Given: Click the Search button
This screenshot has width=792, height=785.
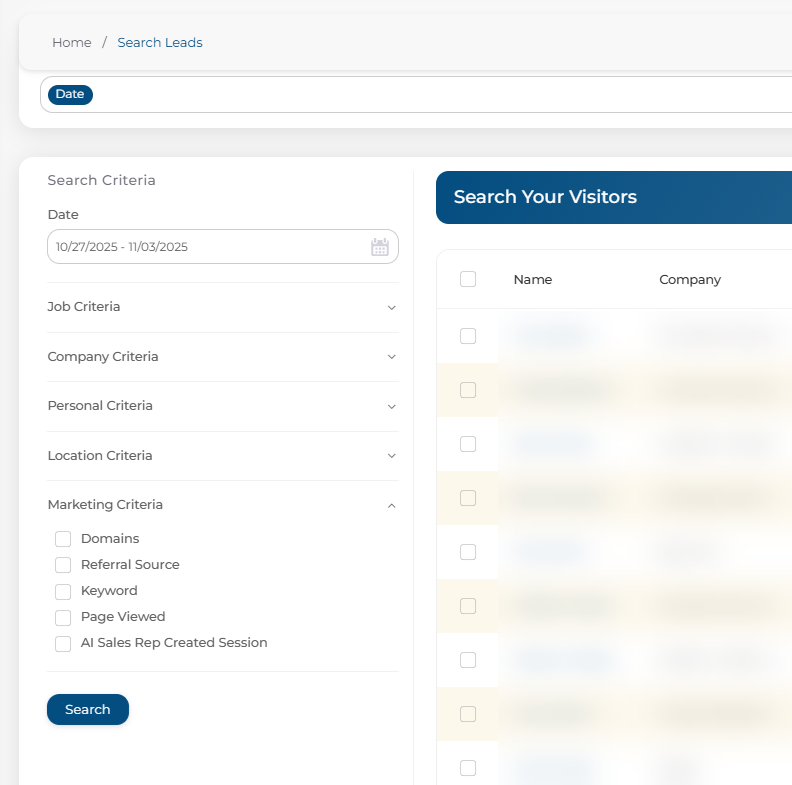Looking at the screenshot, I should click(88, 709).
